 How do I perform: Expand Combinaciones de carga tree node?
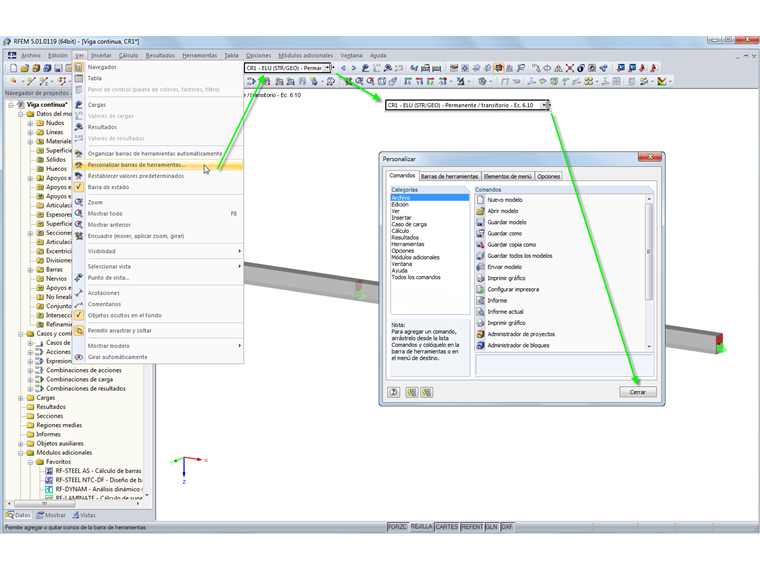coord(30,380)
